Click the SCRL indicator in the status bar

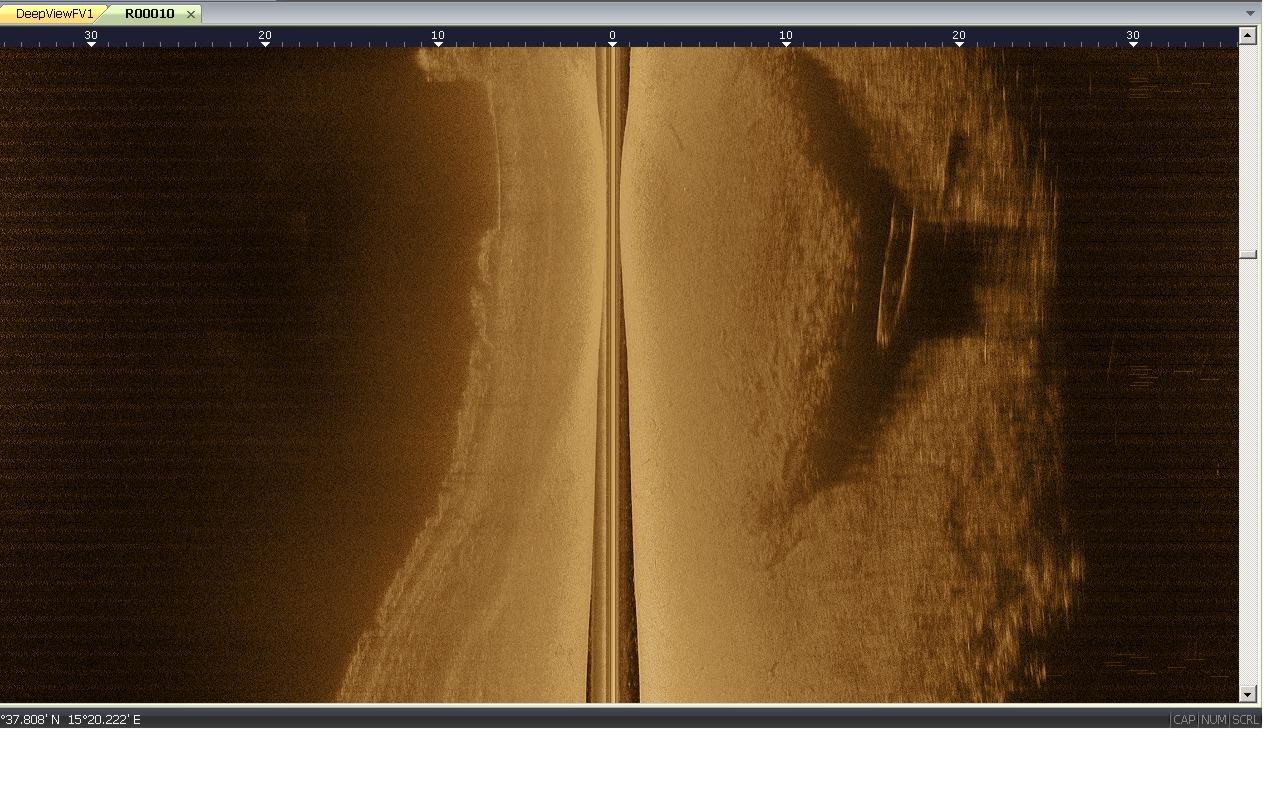pyautogui.click(x=1245, y=720)
